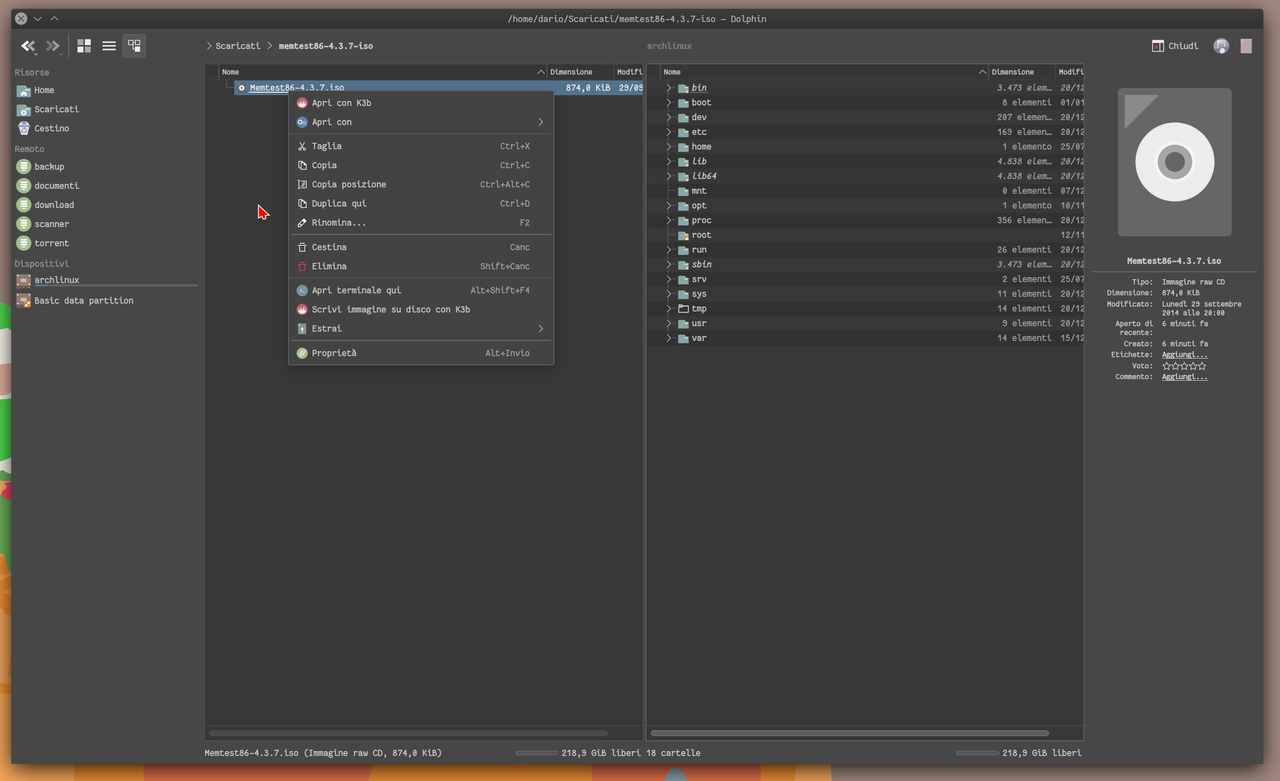Choose Rinomina... from context menu
This screenshot has height=781, width=1280.
(421, 223)
